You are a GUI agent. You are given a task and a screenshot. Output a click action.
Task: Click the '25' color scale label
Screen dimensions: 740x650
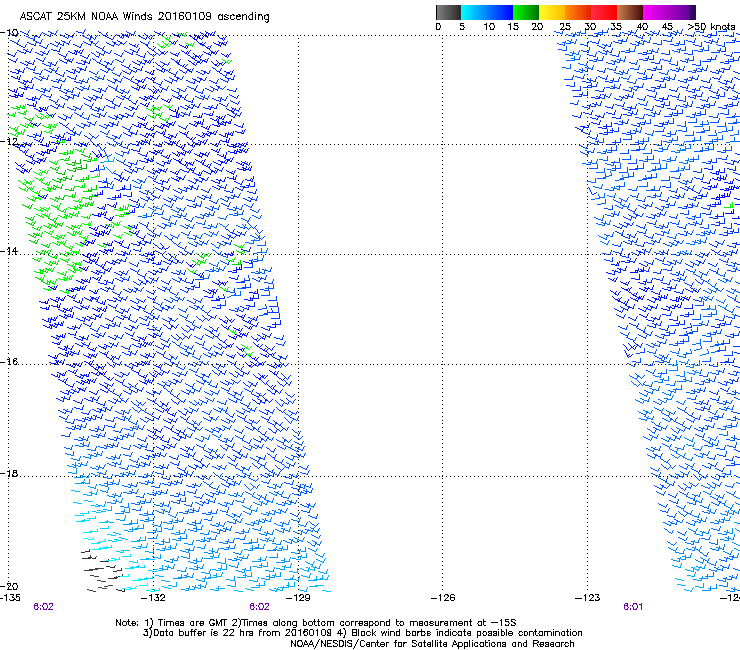coord(565,27)
